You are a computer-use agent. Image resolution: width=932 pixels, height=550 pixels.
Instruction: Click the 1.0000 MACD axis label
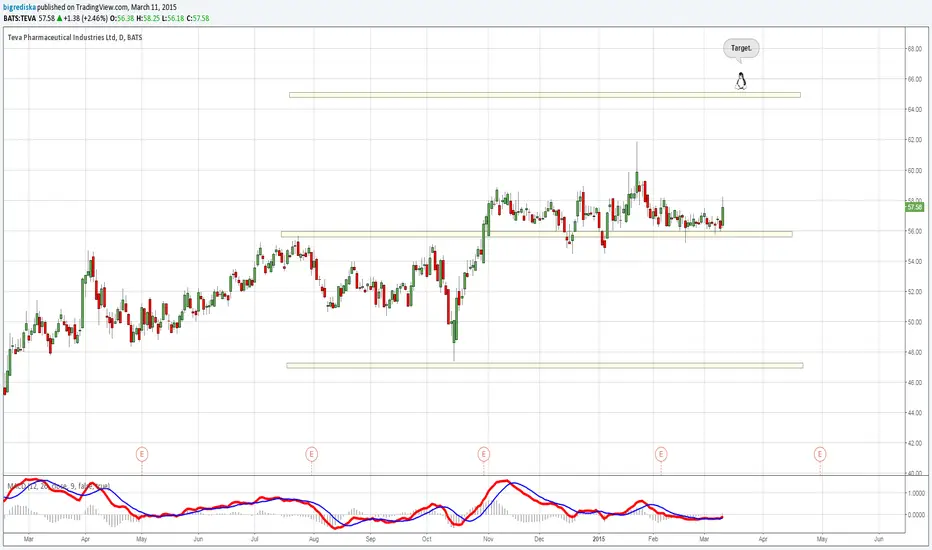coord(916,494)
